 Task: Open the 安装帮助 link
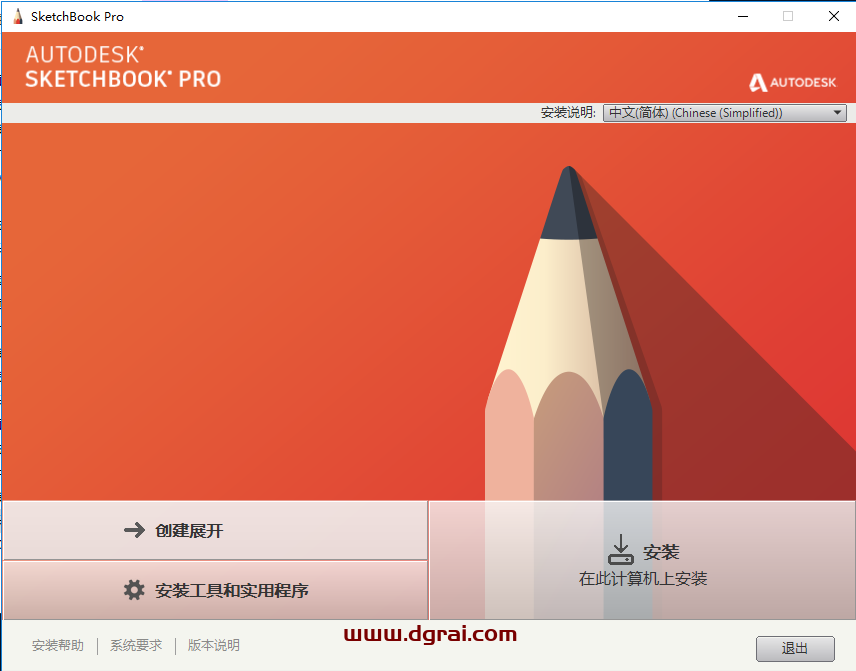[x=58, y=645]
